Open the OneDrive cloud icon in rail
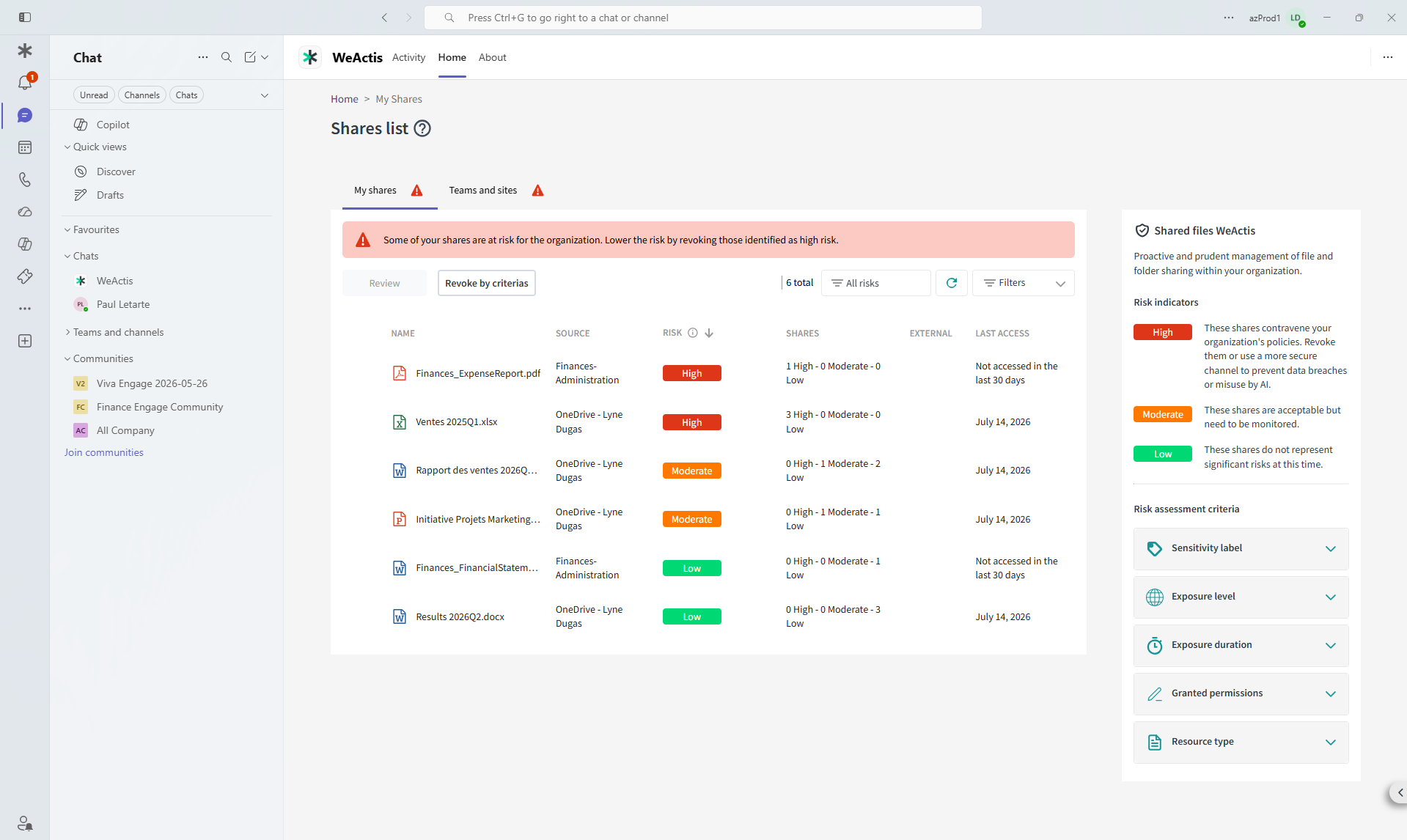 (x=25, y=212)
